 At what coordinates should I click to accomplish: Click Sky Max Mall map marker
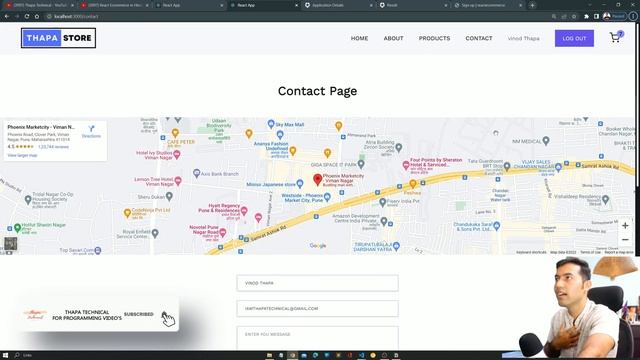click(271, 124)
